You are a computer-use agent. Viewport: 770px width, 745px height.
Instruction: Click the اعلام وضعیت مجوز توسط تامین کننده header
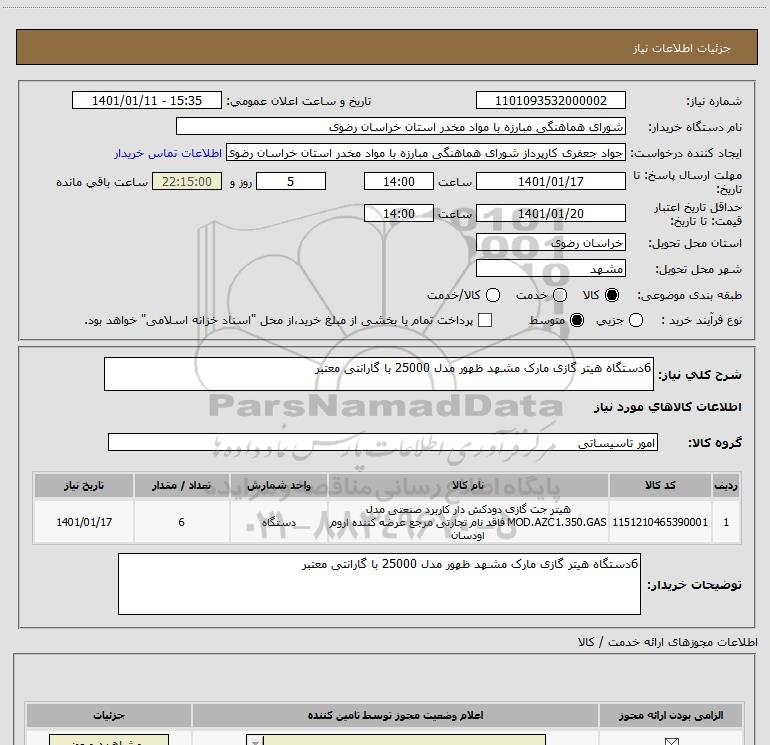coord(395,715)
